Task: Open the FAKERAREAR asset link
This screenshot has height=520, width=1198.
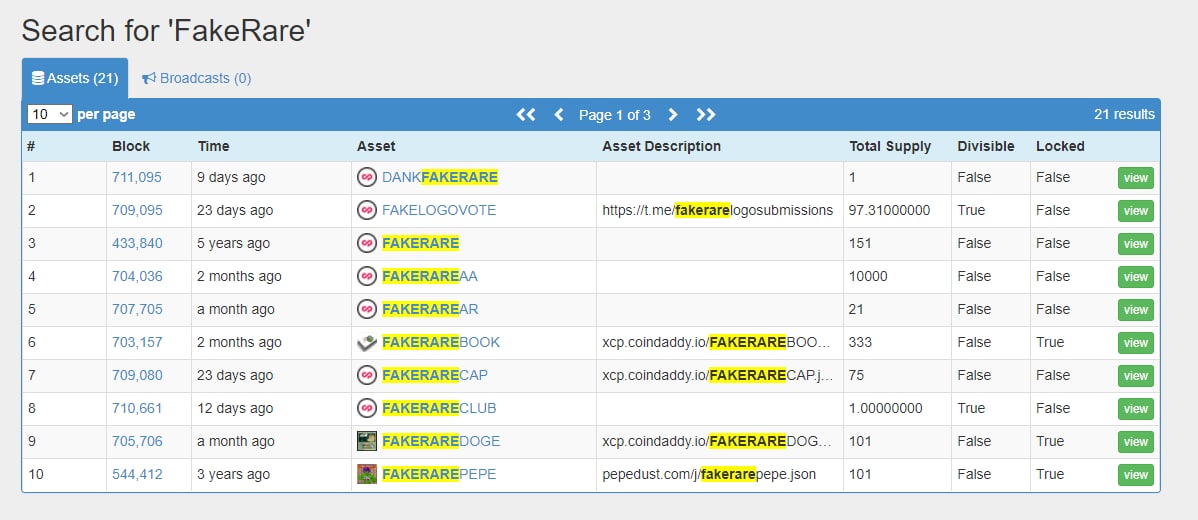Action: point(430,309)
